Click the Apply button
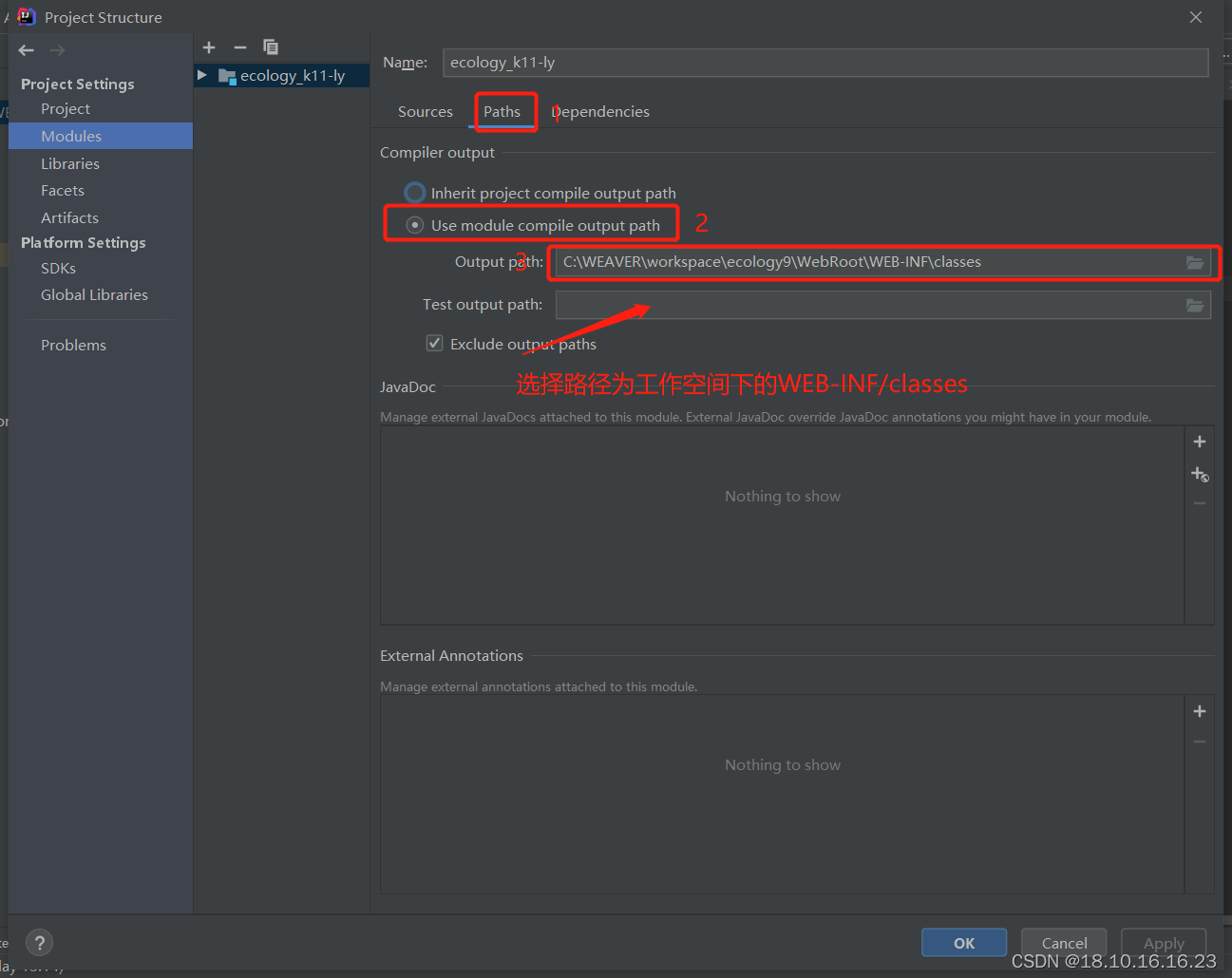The height and width of the screenshot is (978, 1232). point(1164,942)
